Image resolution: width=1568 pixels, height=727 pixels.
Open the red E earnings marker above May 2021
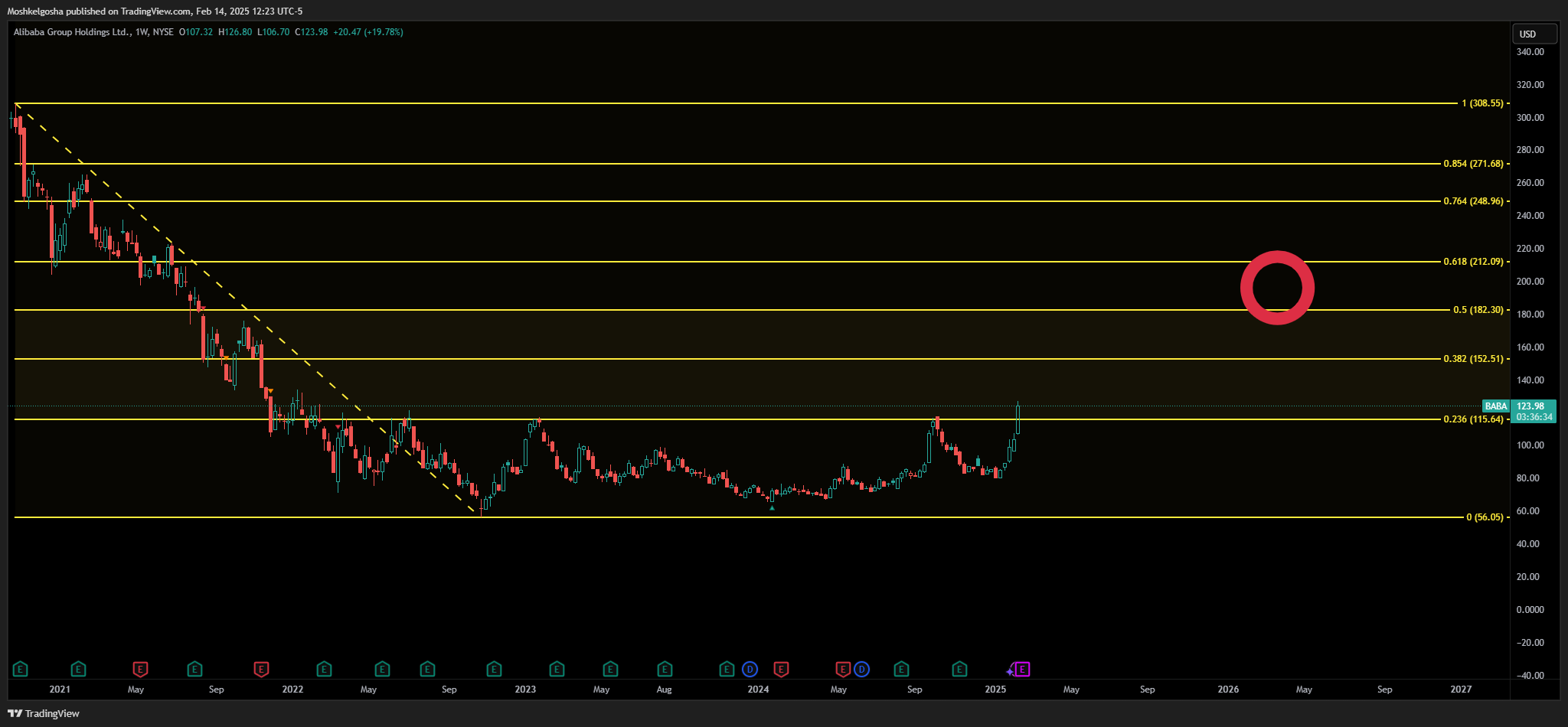(140, 670)
